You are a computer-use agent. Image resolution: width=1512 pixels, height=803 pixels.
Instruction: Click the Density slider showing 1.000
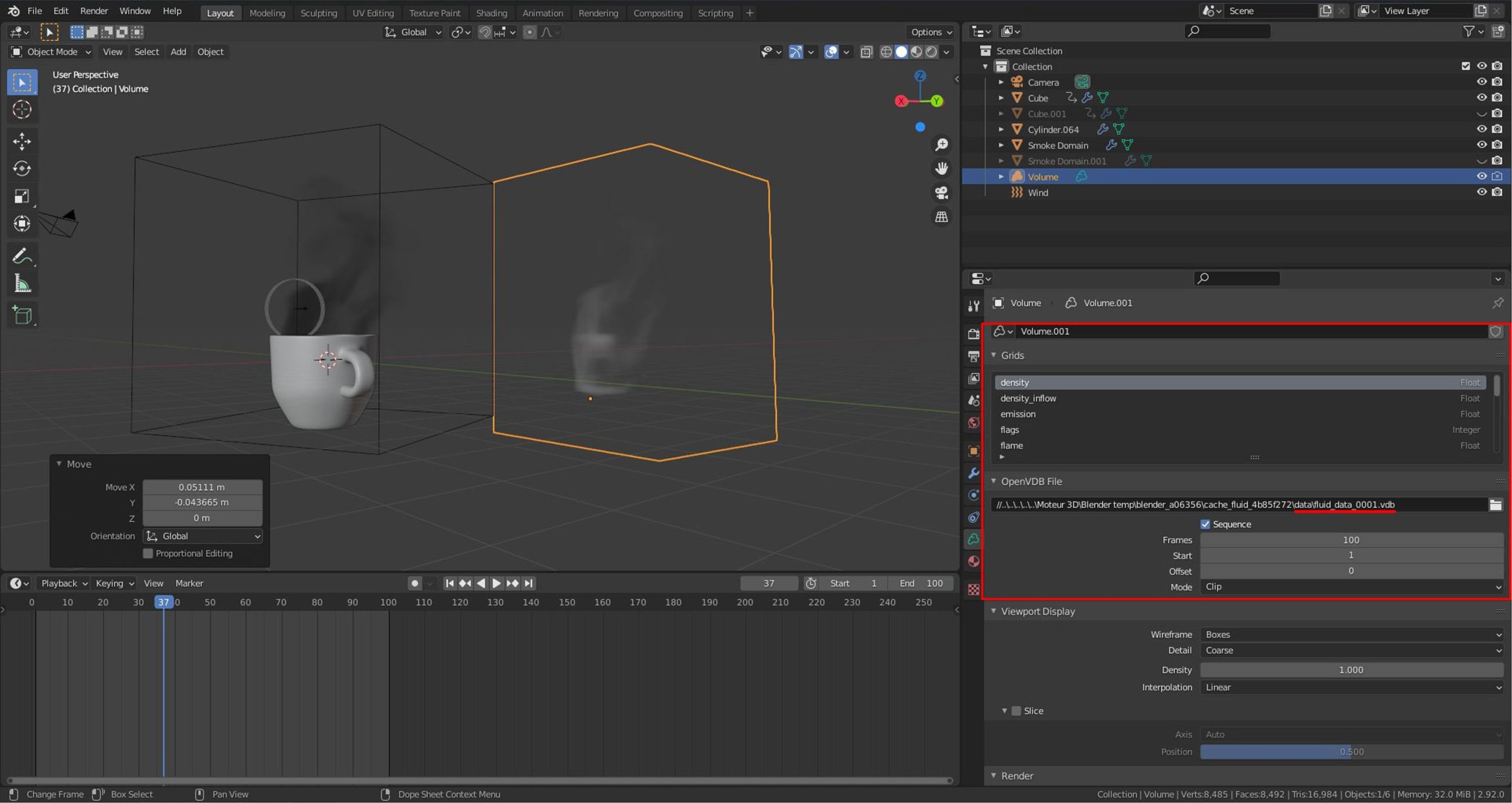click(1352, 669)
